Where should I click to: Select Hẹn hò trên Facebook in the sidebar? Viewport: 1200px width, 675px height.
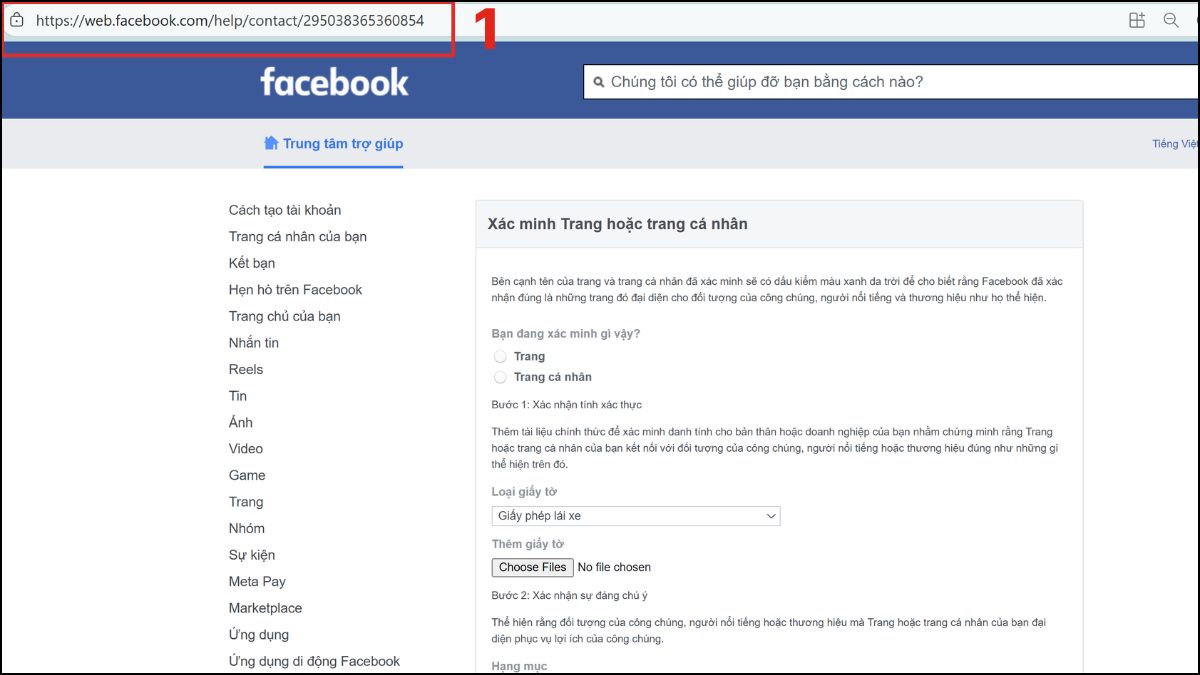point(294,289)
